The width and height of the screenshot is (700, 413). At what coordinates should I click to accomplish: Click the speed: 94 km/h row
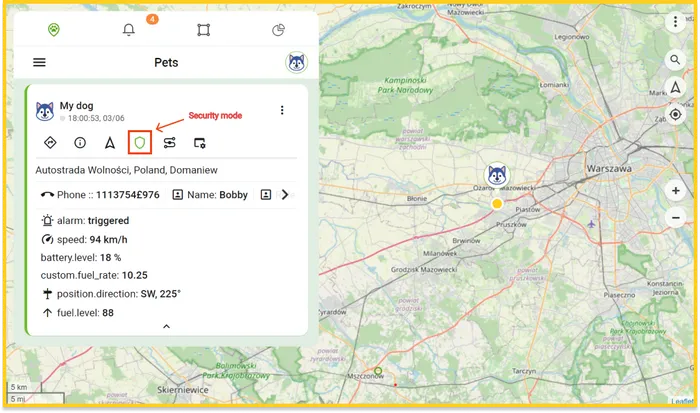(84, 240)
